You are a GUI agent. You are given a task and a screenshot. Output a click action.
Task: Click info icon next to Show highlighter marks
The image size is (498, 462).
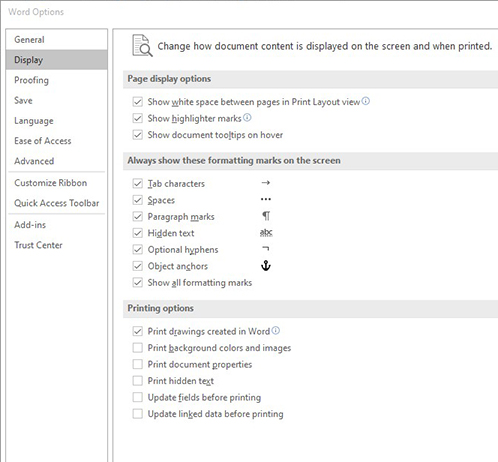[x=247, y=117]
